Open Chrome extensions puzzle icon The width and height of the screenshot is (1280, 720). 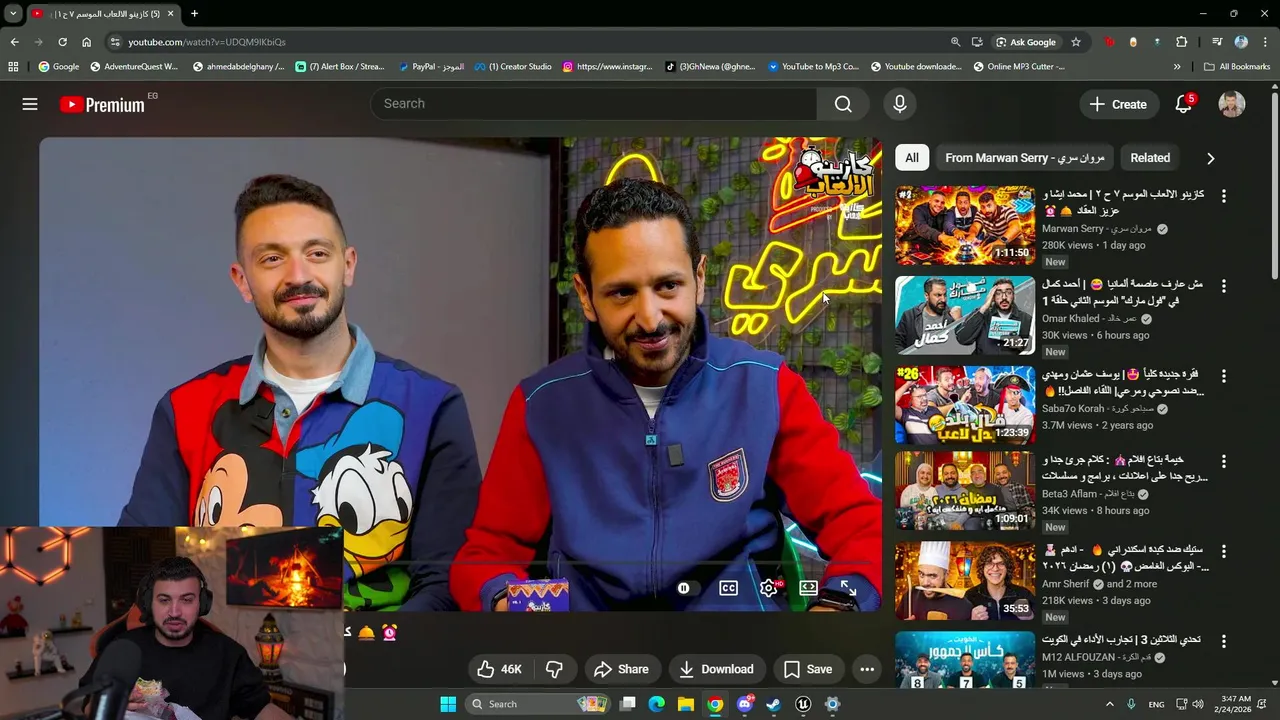(x=1182, y=42)
